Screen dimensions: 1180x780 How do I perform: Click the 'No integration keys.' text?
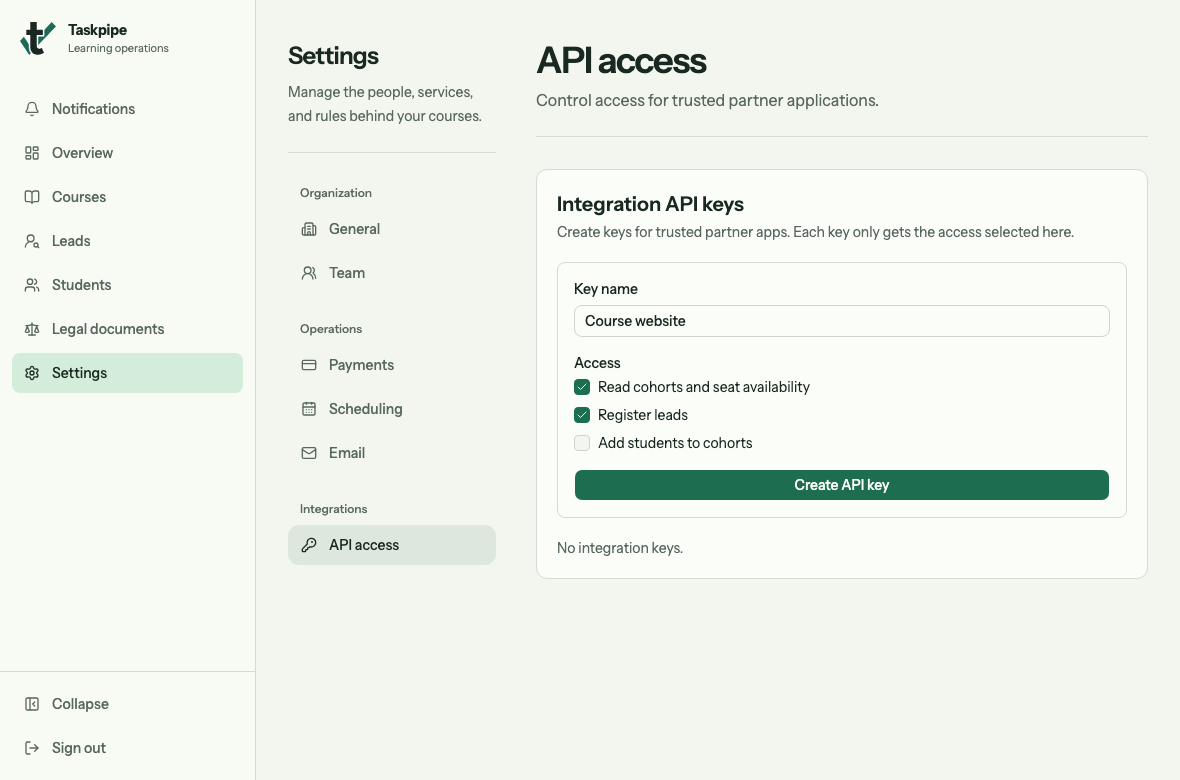(x=620, y=548)
